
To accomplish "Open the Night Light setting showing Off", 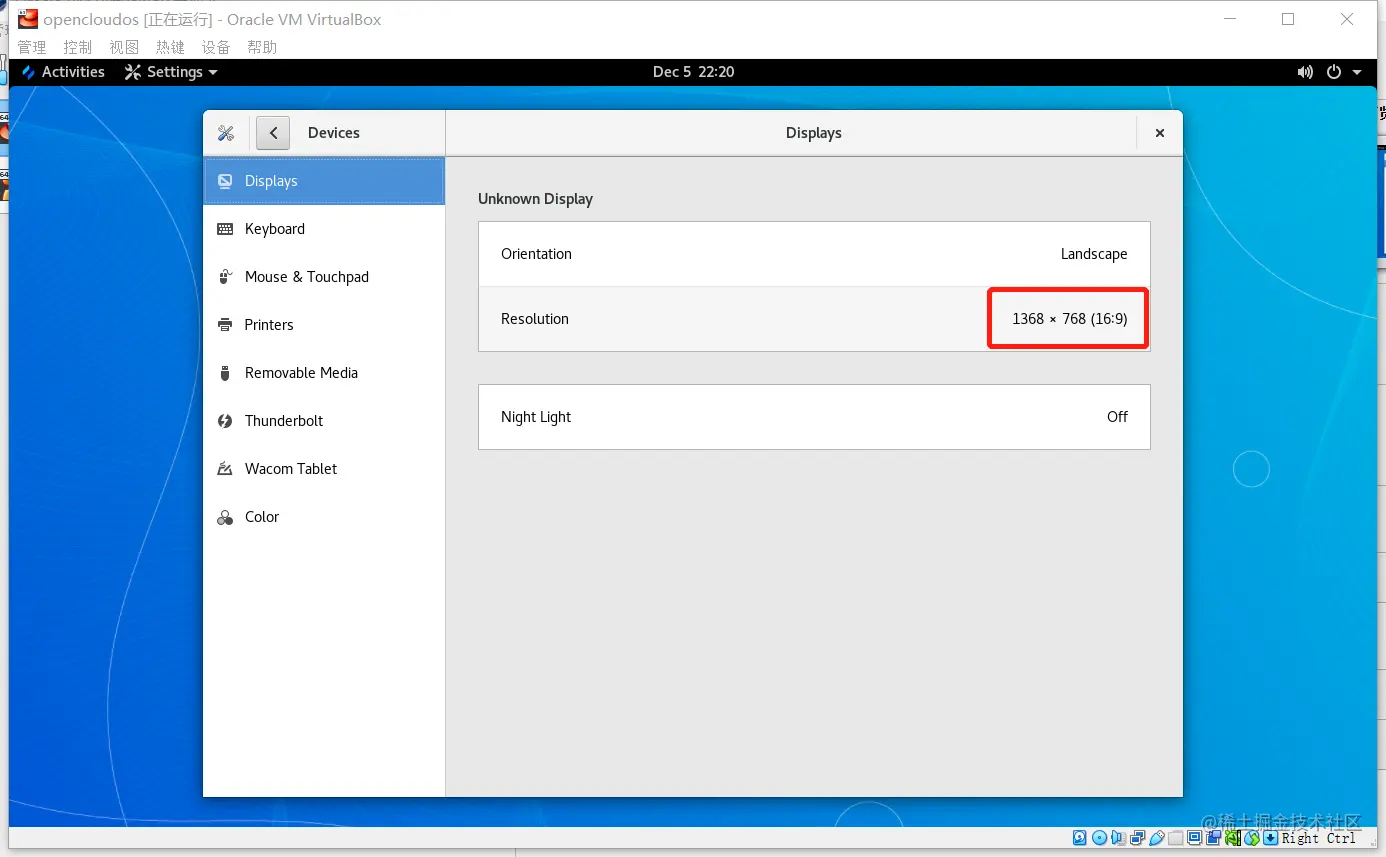I will tap(814, 417).
